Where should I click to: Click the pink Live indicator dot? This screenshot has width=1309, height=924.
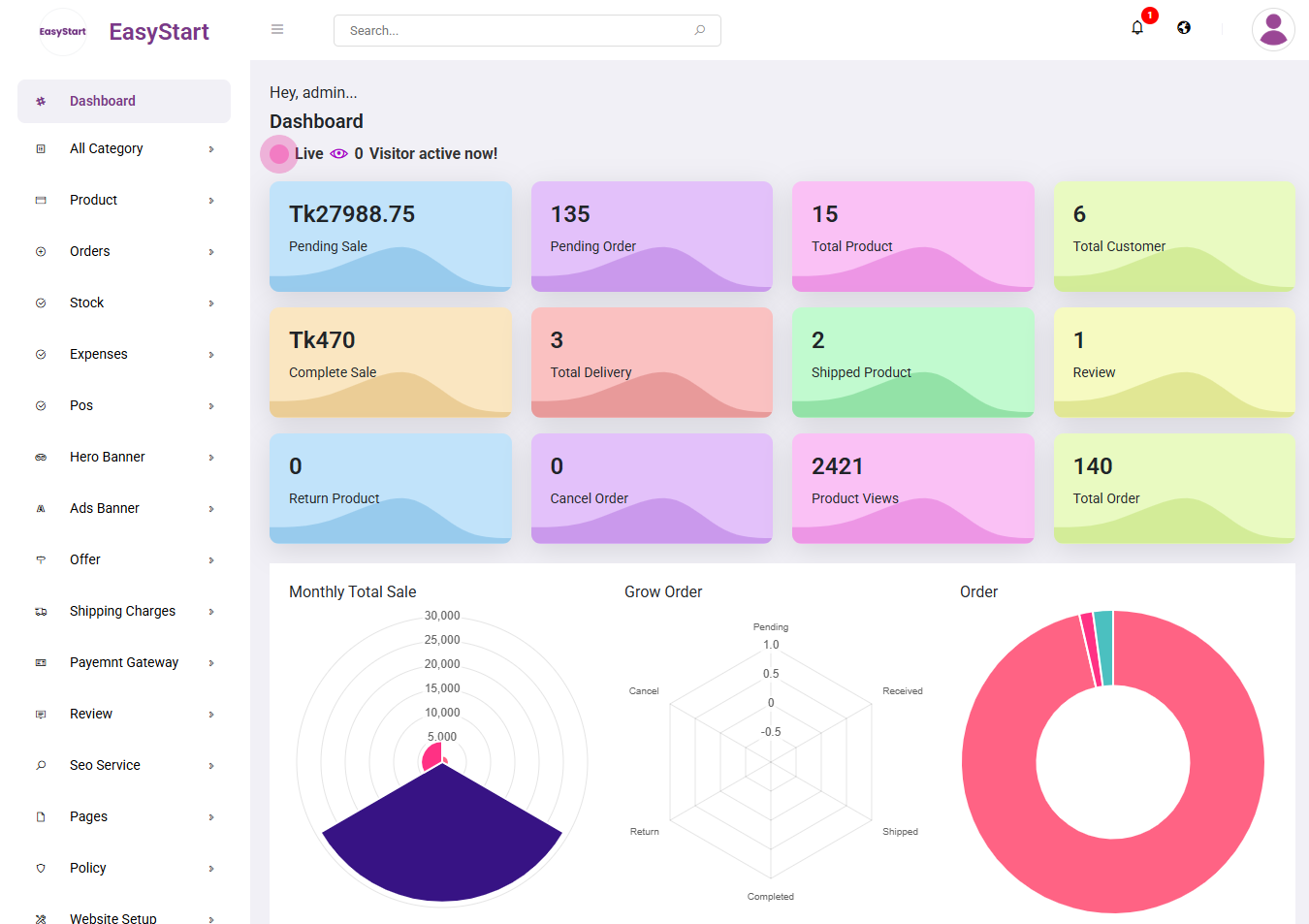[x=279, y=154]
